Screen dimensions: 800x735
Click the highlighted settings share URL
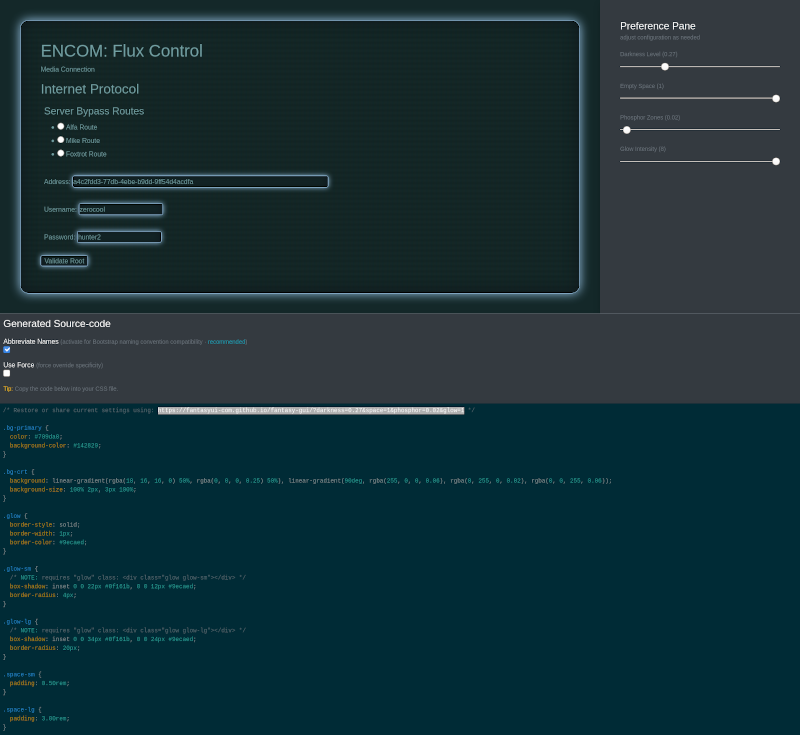tap(310, 410)
